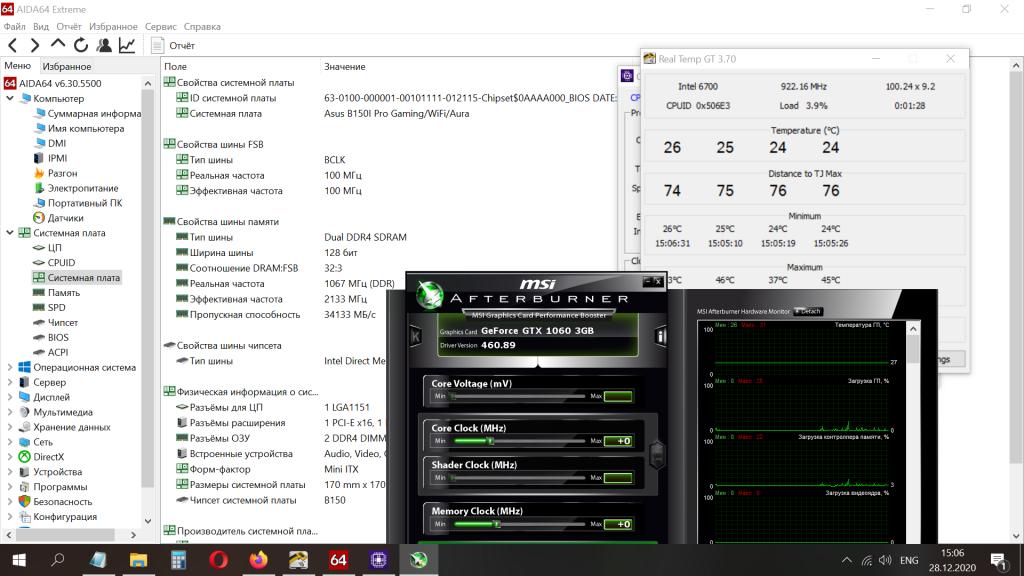Open Firefox from the taskbar
Screen dimensions: 1024x576
click(x=259, y=560)
